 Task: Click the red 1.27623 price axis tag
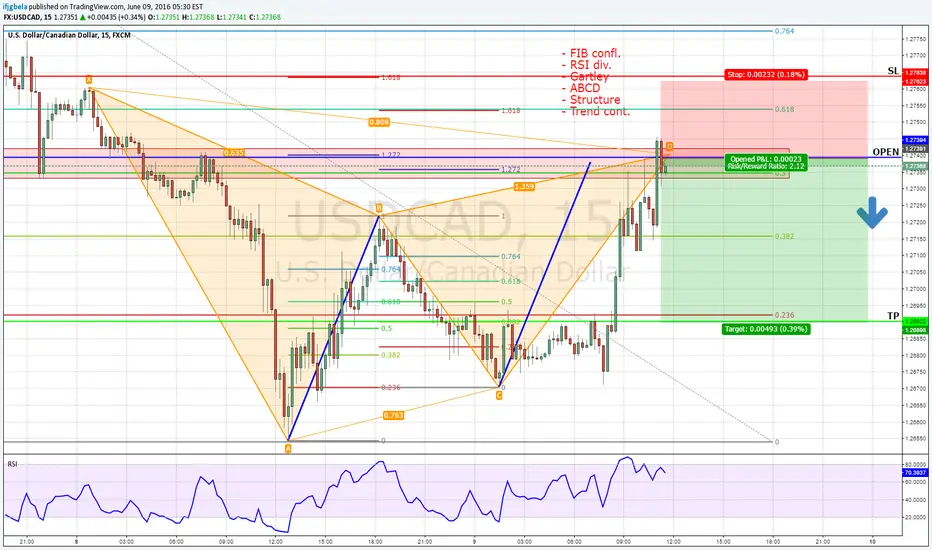tap(915, 81)
